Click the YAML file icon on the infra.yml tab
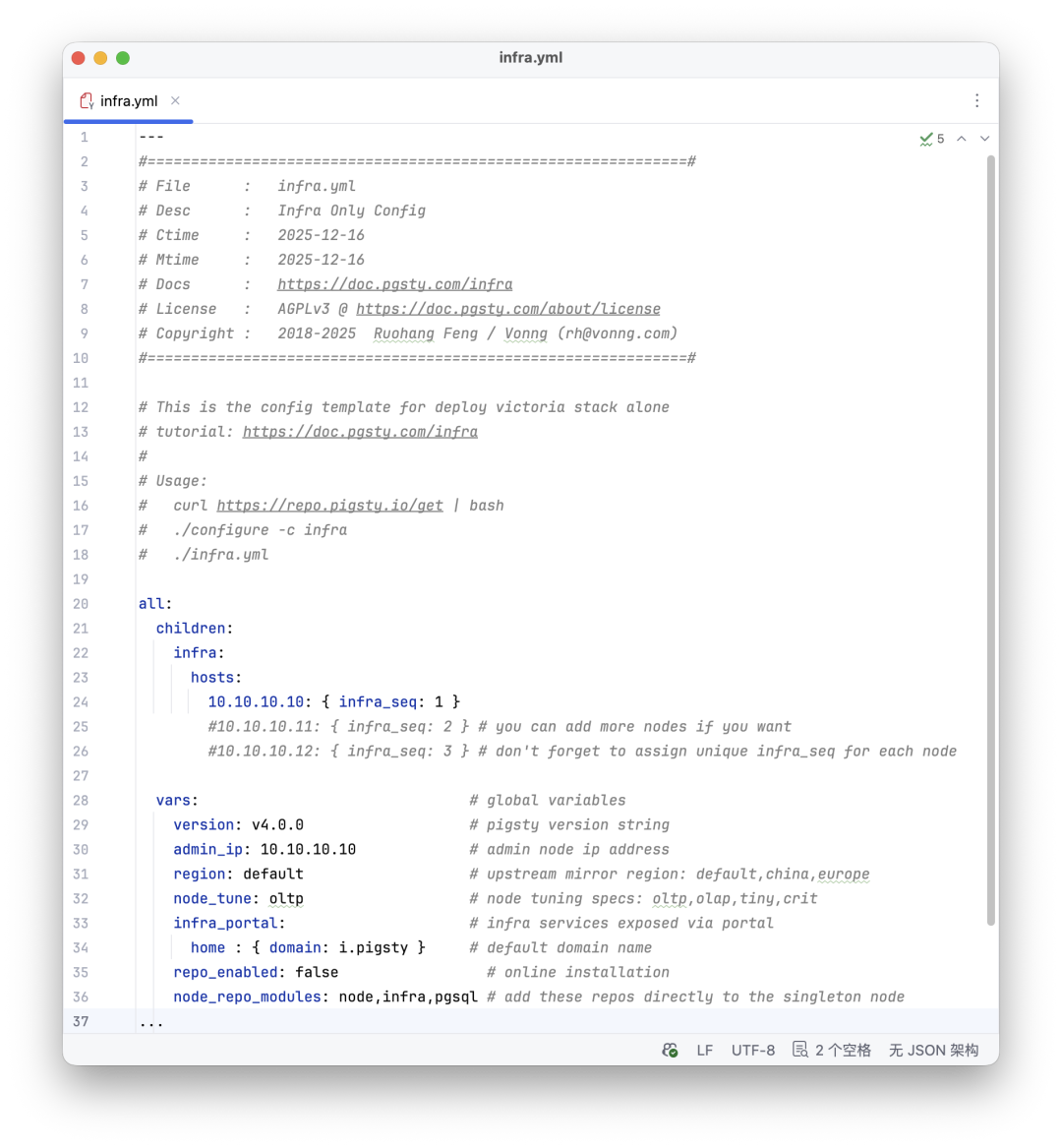This screenshot has width=1062, height=1148. (x=85, y=99)
